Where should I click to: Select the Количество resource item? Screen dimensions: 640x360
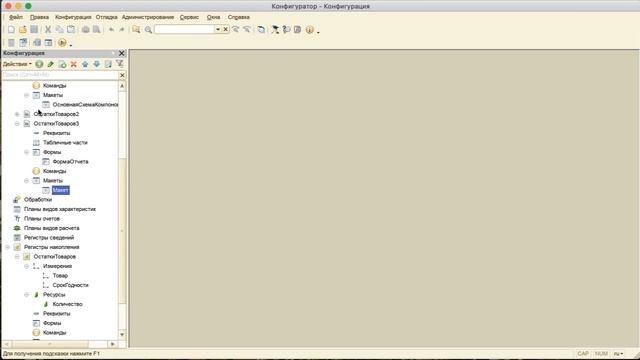67,304
